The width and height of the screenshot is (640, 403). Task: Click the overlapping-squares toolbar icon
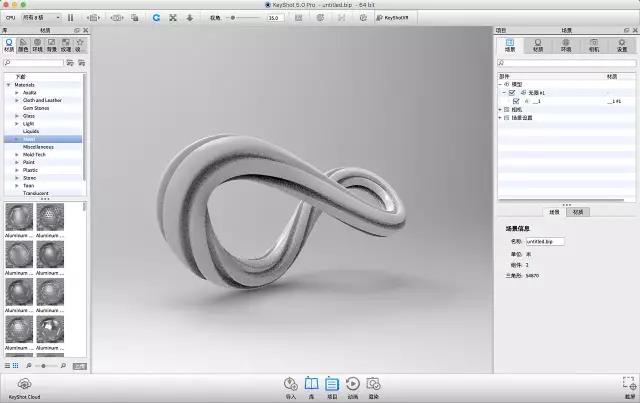click(x=135, y=18)
